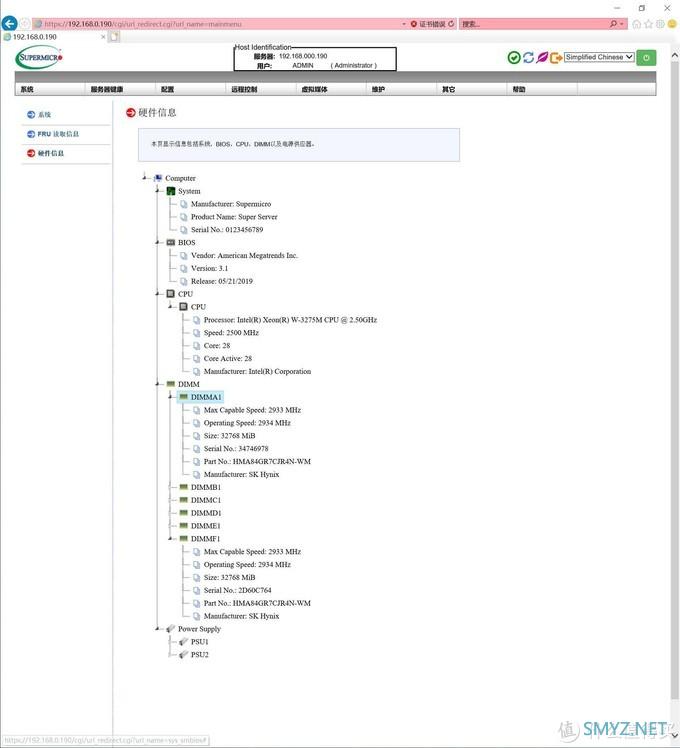This screenshot has width=680, height=748.
Task: Open the 配置 menu
Action: point(167,89)
